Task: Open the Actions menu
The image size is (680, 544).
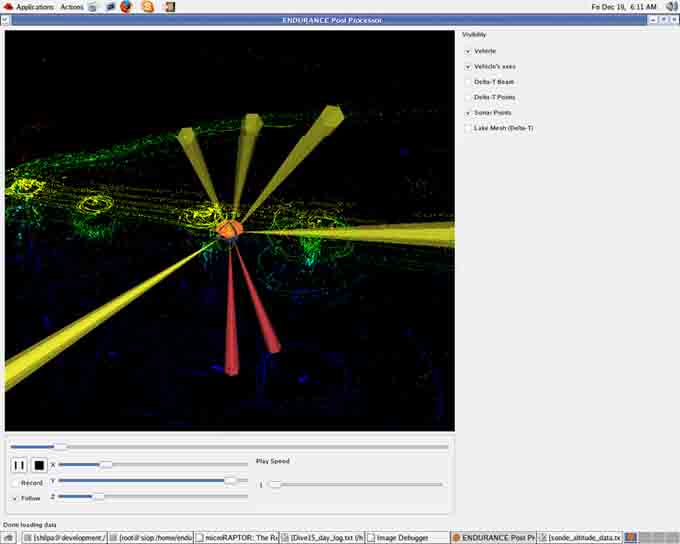Action: pyautogui.click(x=72, y=7)
